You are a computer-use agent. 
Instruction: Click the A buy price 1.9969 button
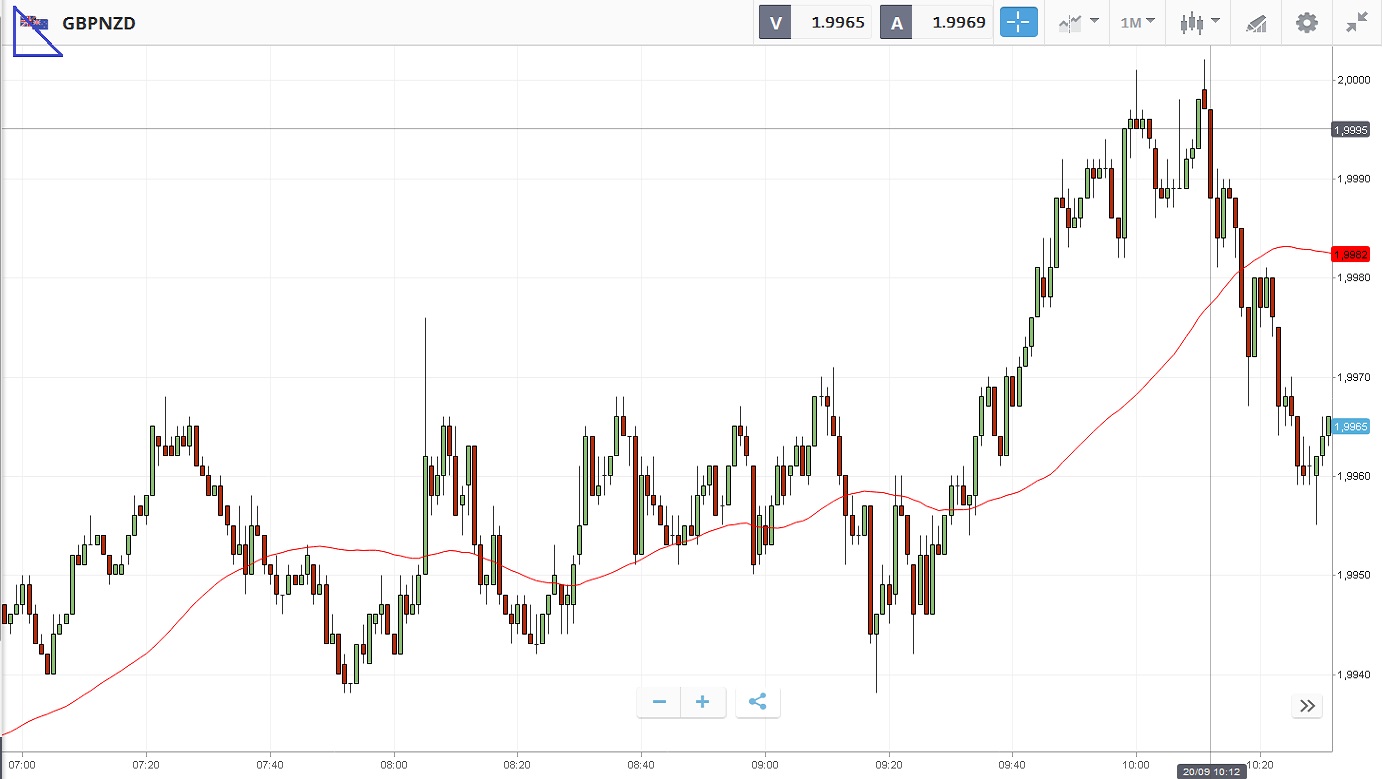tap(936, 22)
